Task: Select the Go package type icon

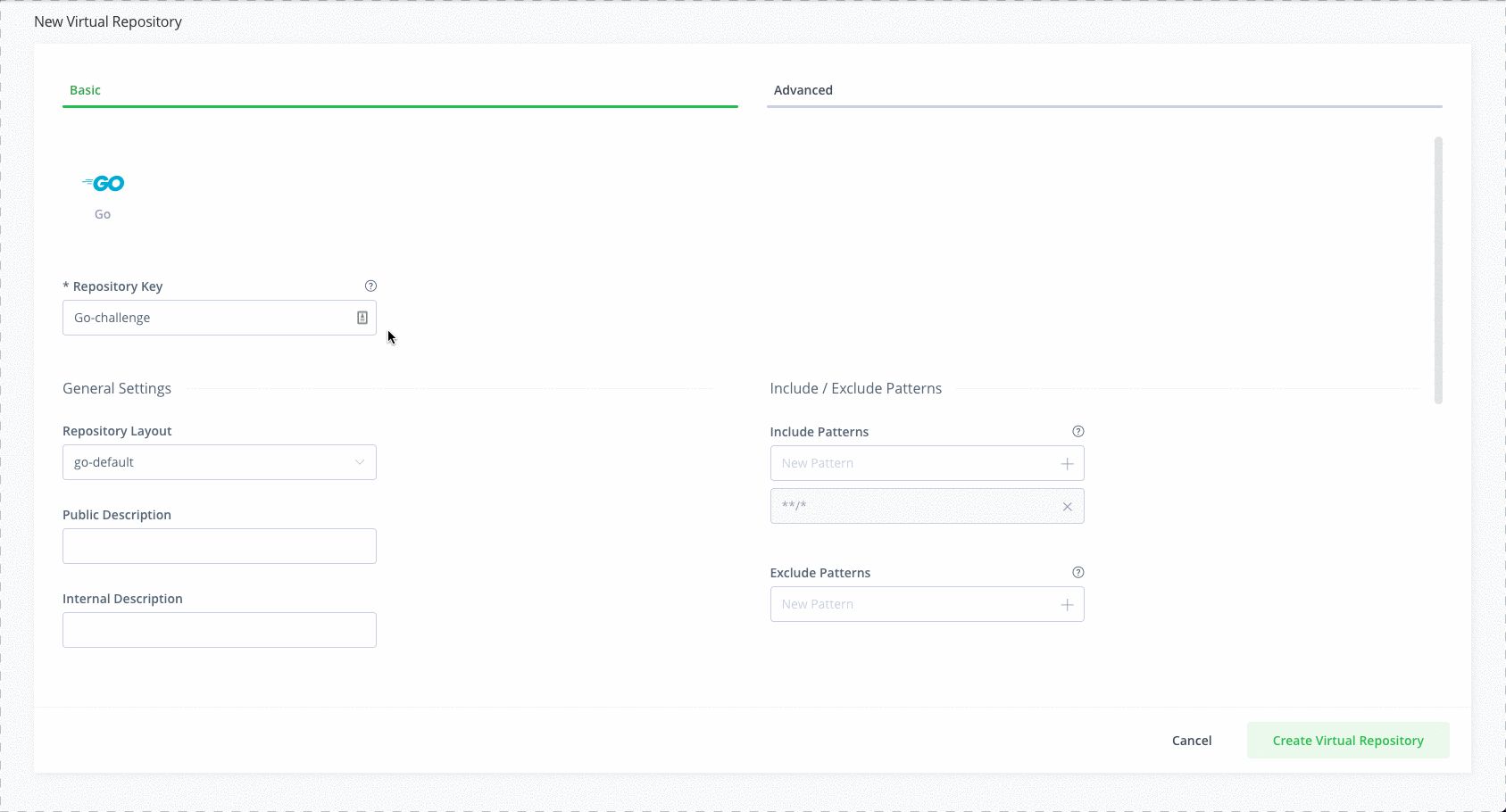Action: pyautogui.click(x=103, y=183)
